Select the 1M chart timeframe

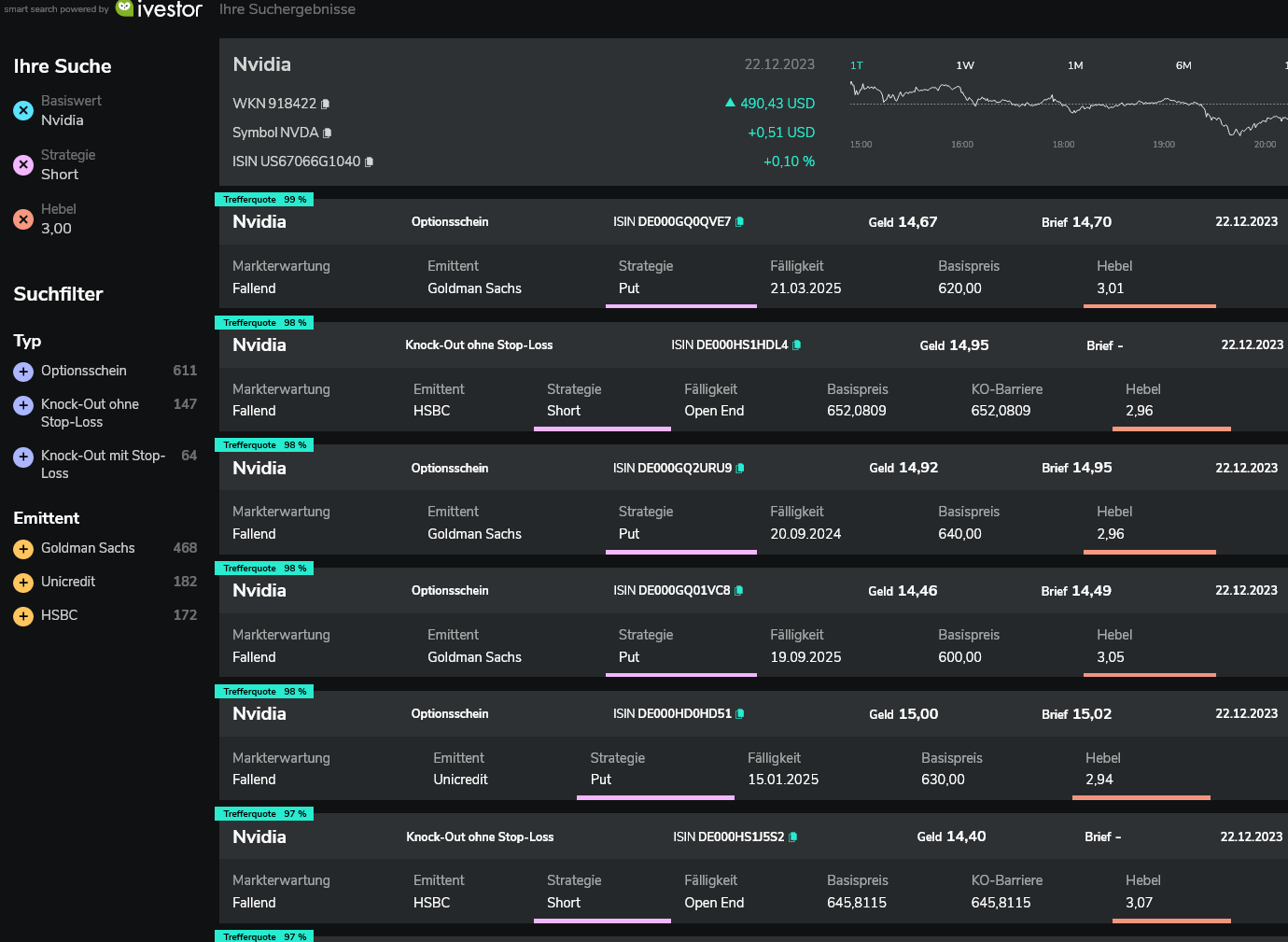1075,65
